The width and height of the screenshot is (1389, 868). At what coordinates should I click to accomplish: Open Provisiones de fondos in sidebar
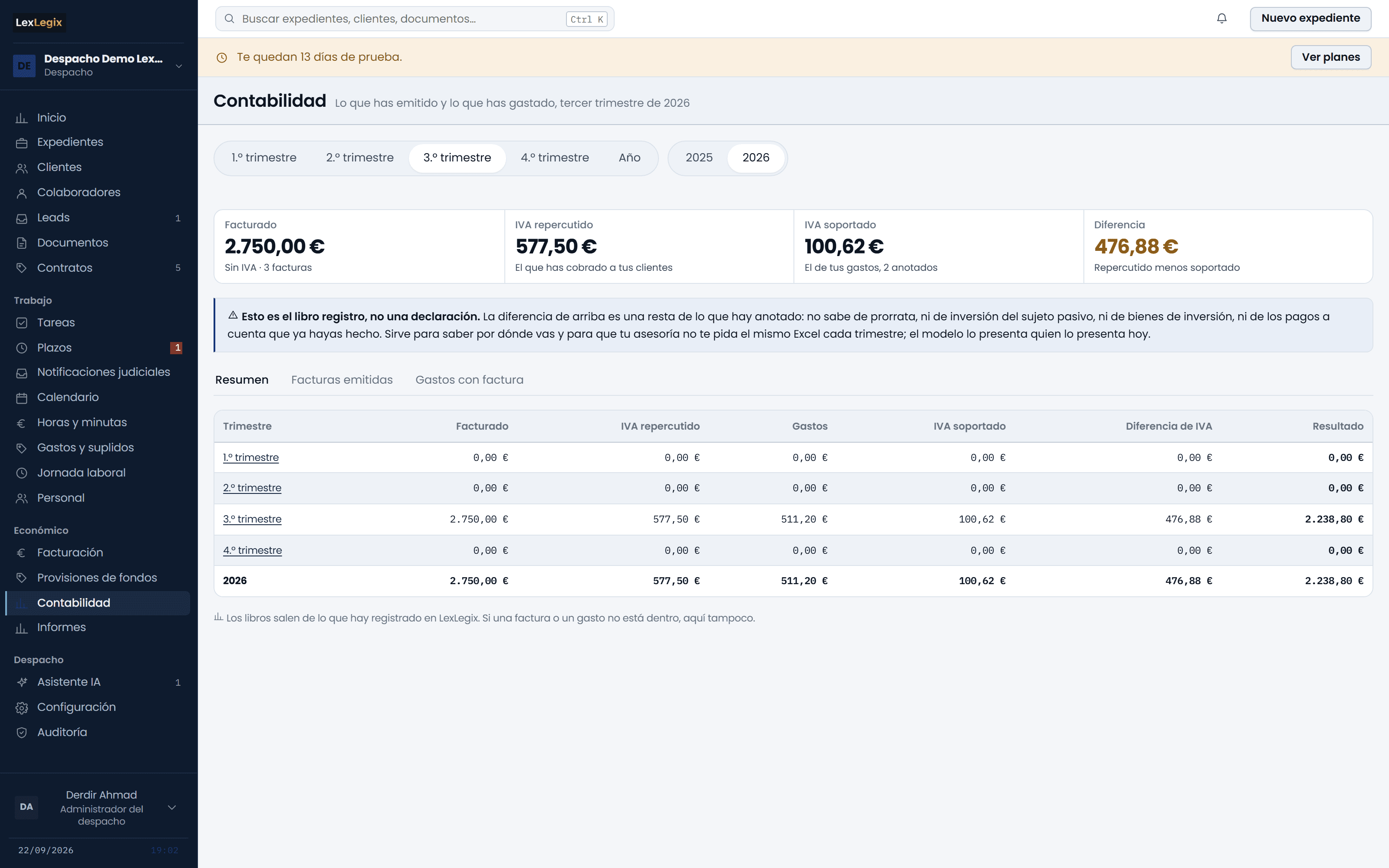(98, 578)
